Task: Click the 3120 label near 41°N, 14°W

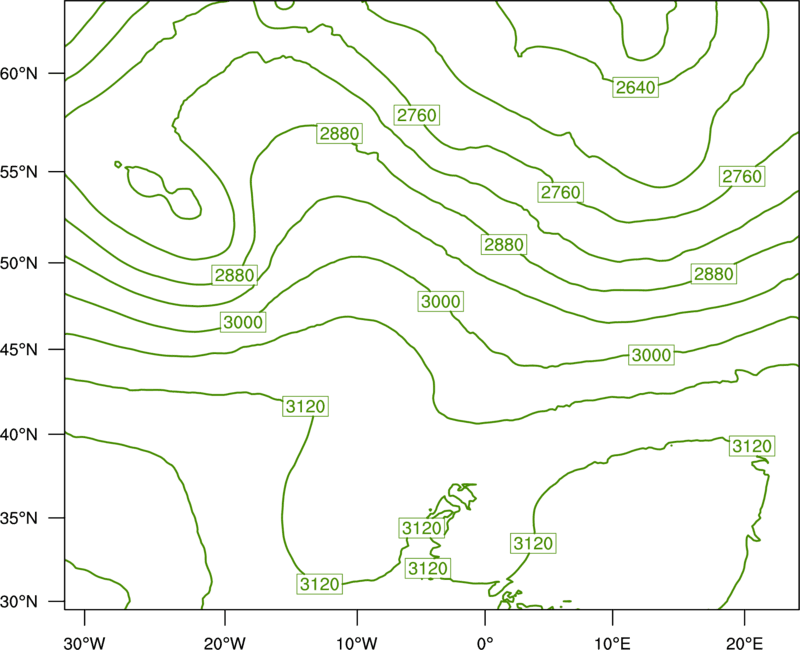Action: (x=305, y=406)
